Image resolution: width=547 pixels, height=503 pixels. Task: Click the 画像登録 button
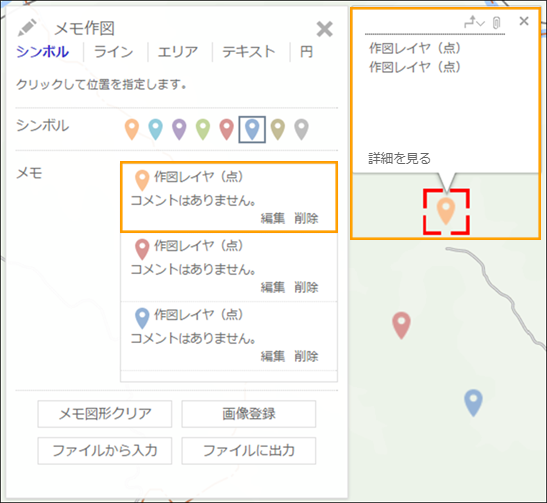click(x=249, y=414)
